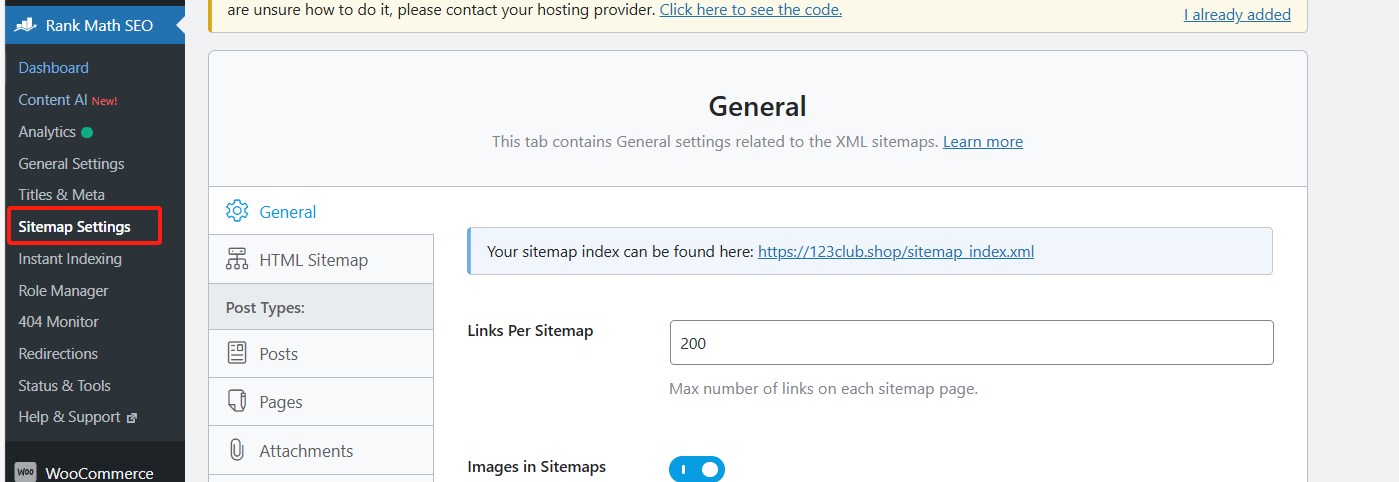The height and width of the screenshot is (482, 1399).
Task: Open Analytics in the Rank Math menu
Action: pyautogui.click(x=47, y=132)
